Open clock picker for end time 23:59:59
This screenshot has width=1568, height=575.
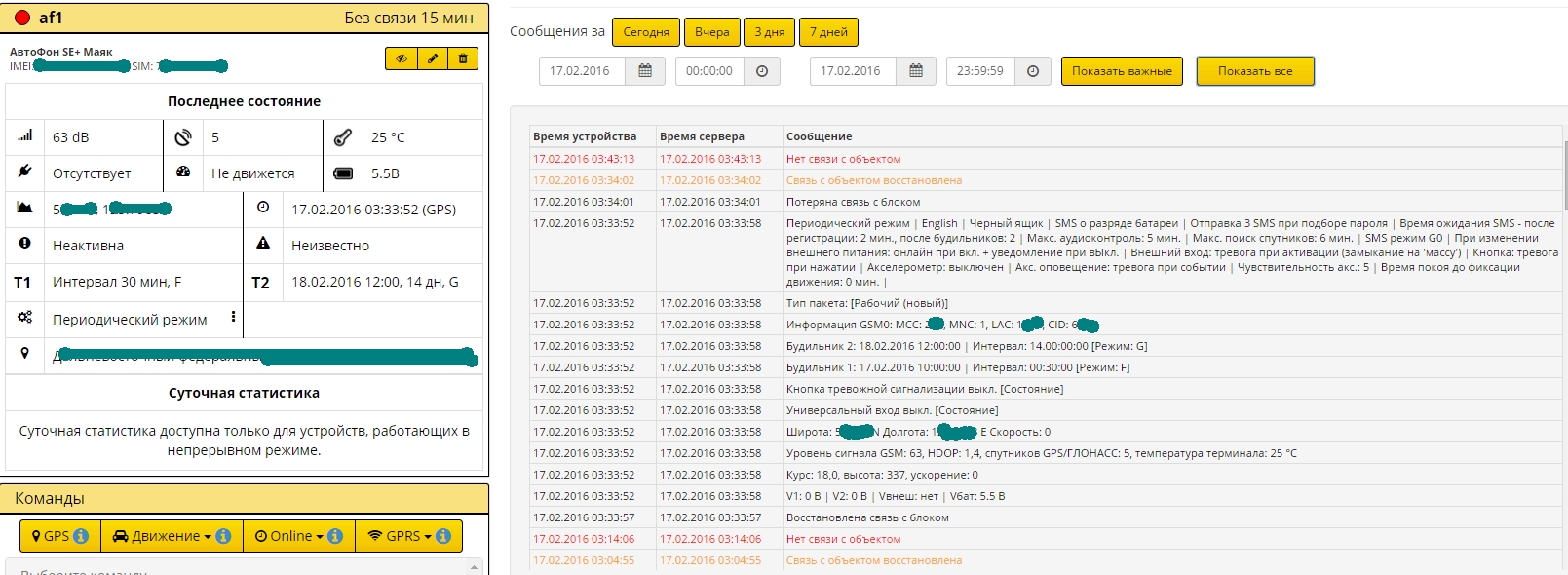pos(1033,71)
